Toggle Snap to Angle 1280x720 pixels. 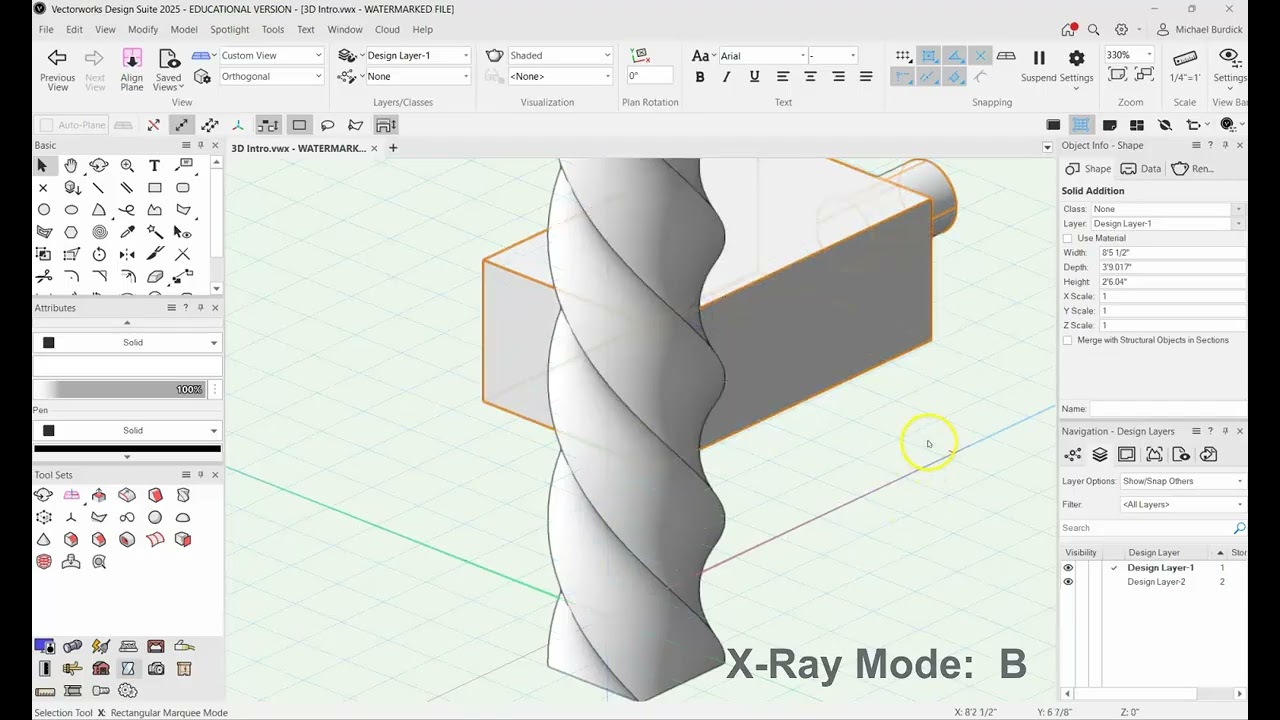tap(955, 56)
